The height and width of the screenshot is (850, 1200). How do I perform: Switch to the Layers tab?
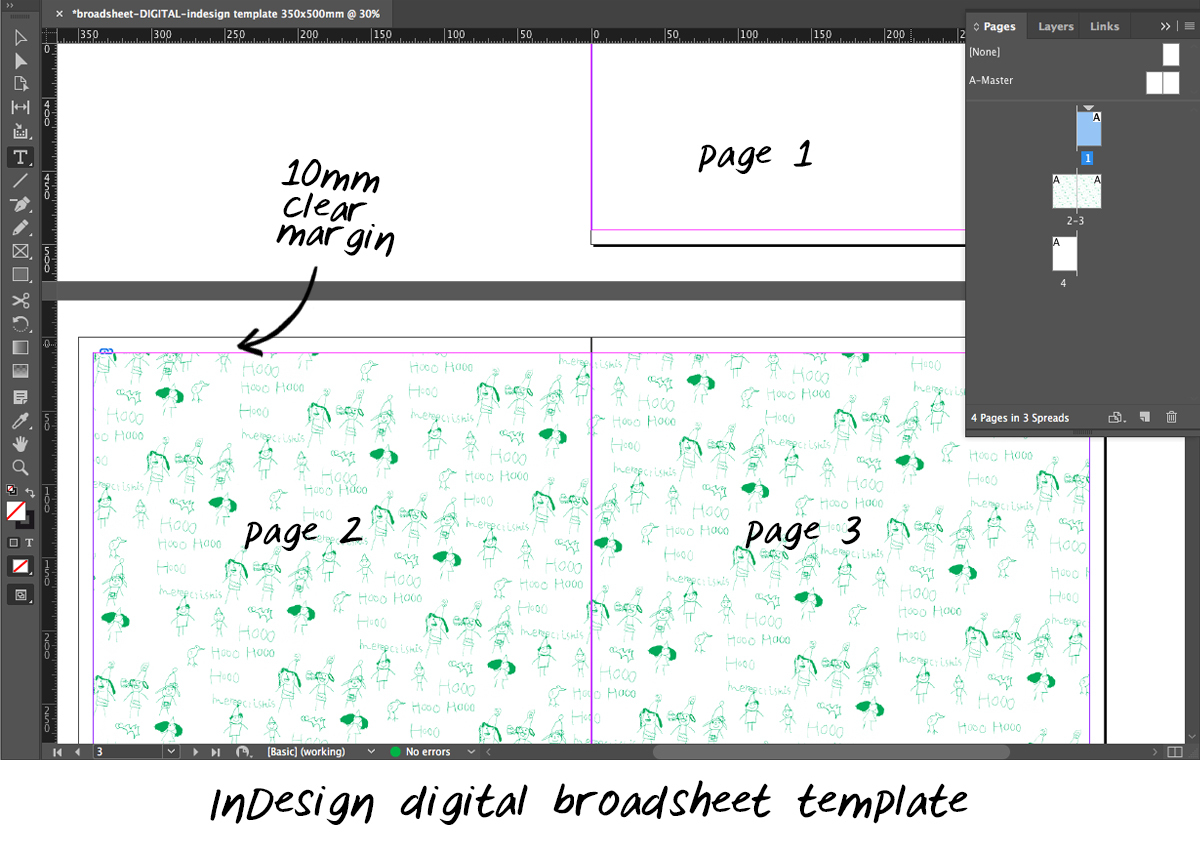coord(1055,27)
